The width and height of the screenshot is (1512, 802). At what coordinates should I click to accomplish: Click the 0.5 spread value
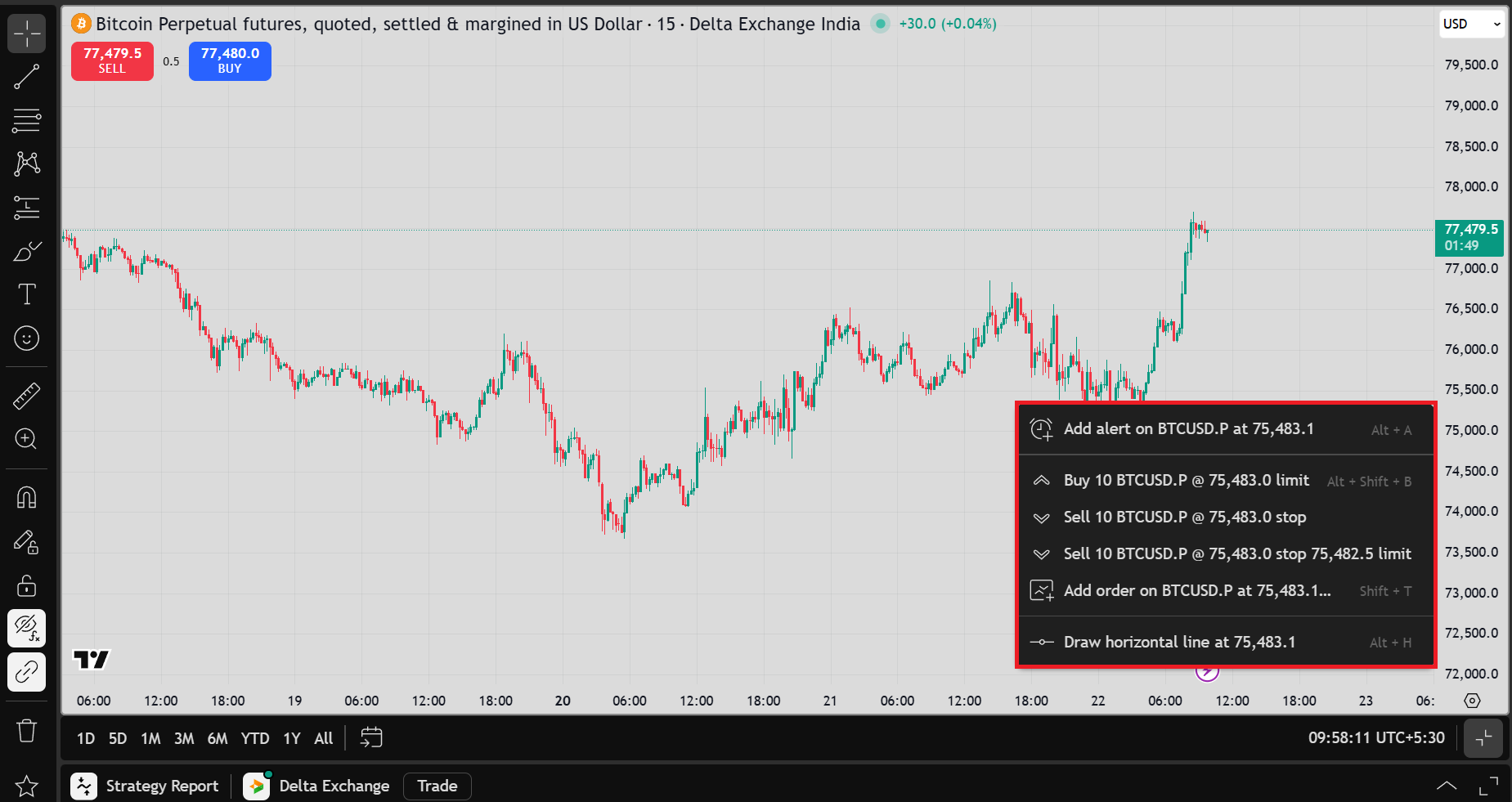[x=171, y=61]
